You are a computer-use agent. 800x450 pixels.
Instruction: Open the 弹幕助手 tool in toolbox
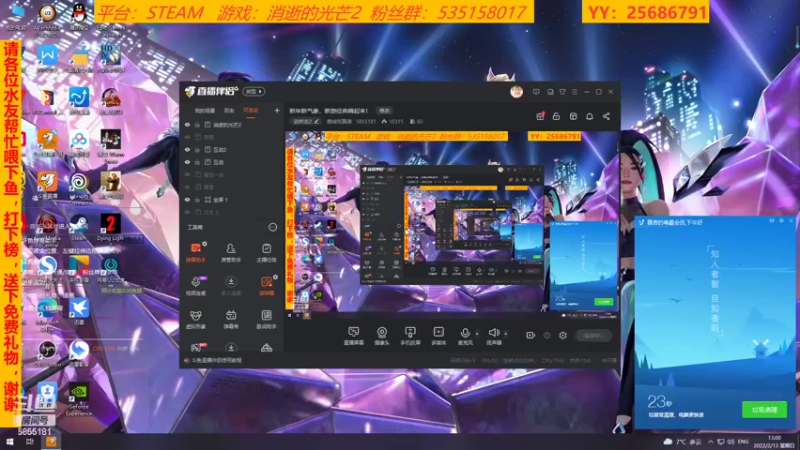[195, 252]
